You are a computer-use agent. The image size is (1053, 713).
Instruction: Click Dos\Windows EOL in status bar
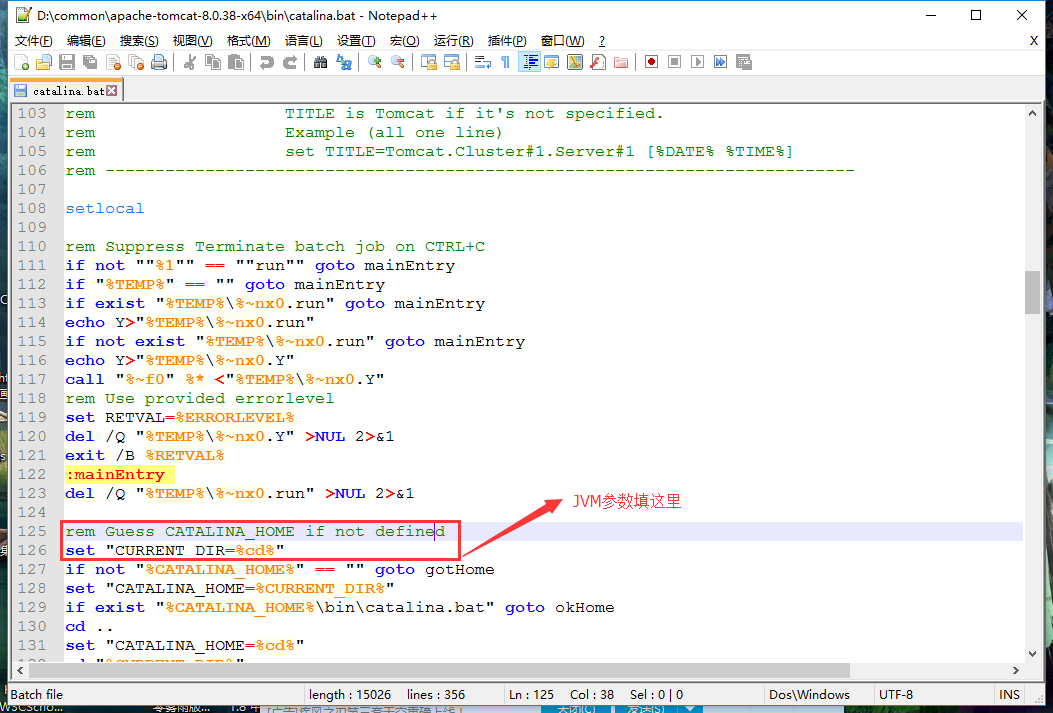point(809,694)
